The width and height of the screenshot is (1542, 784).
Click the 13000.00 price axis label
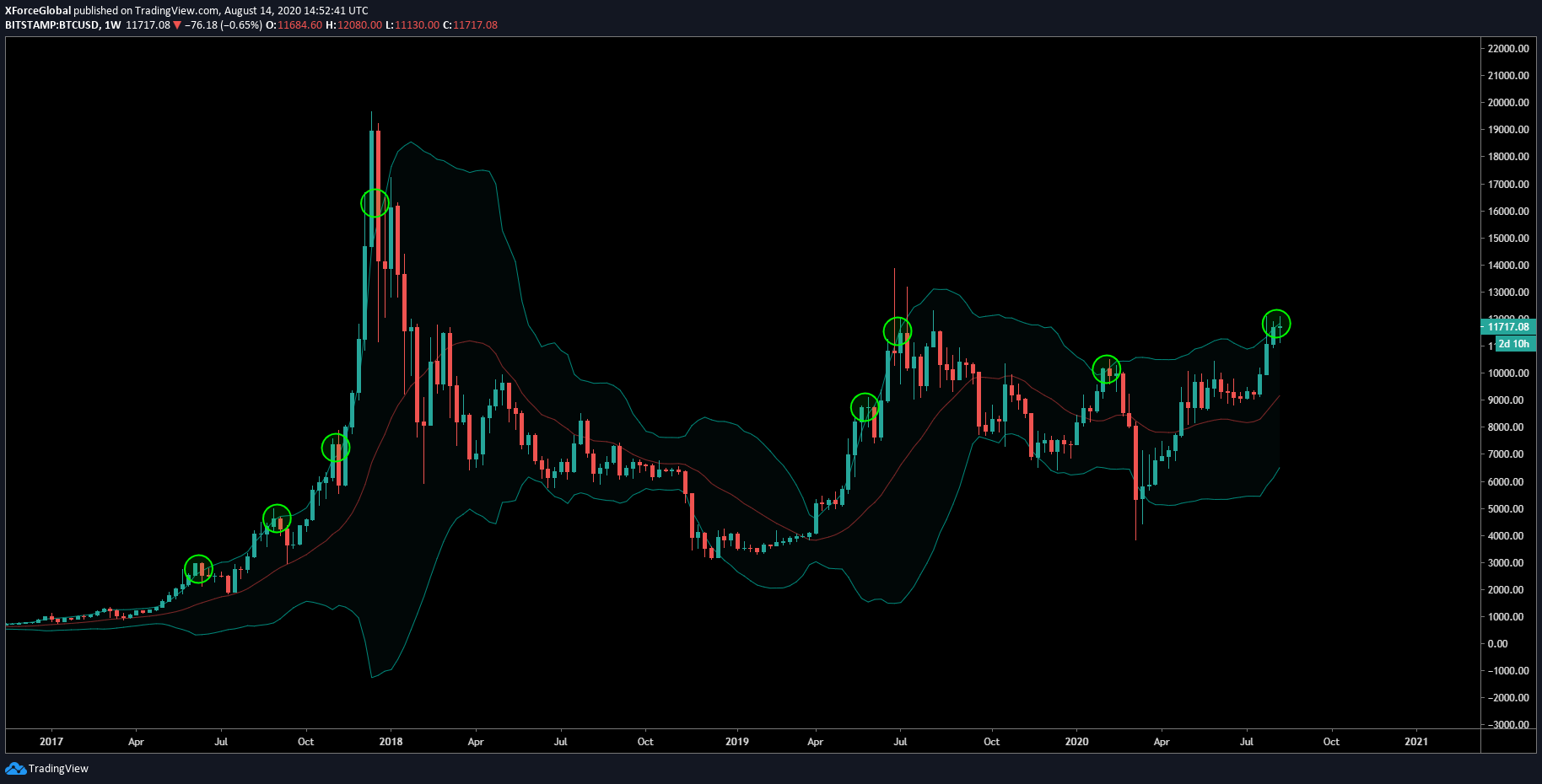pyautogui.click(x=1508, y=292)
